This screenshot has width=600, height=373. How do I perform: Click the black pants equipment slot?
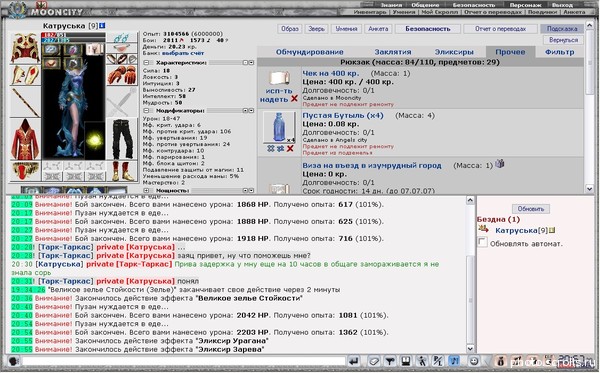[x=122, y=139]
